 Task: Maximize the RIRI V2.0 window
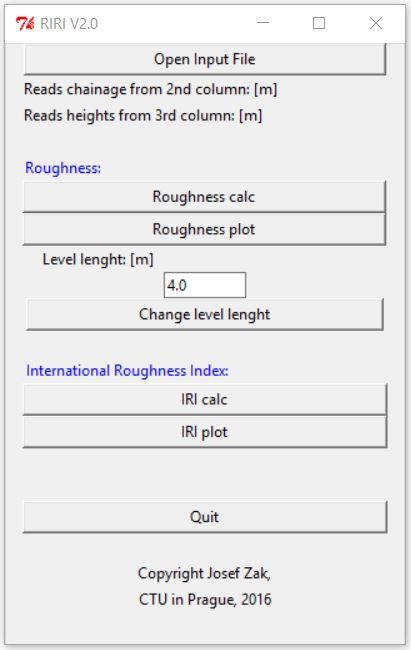click(319, 23)
